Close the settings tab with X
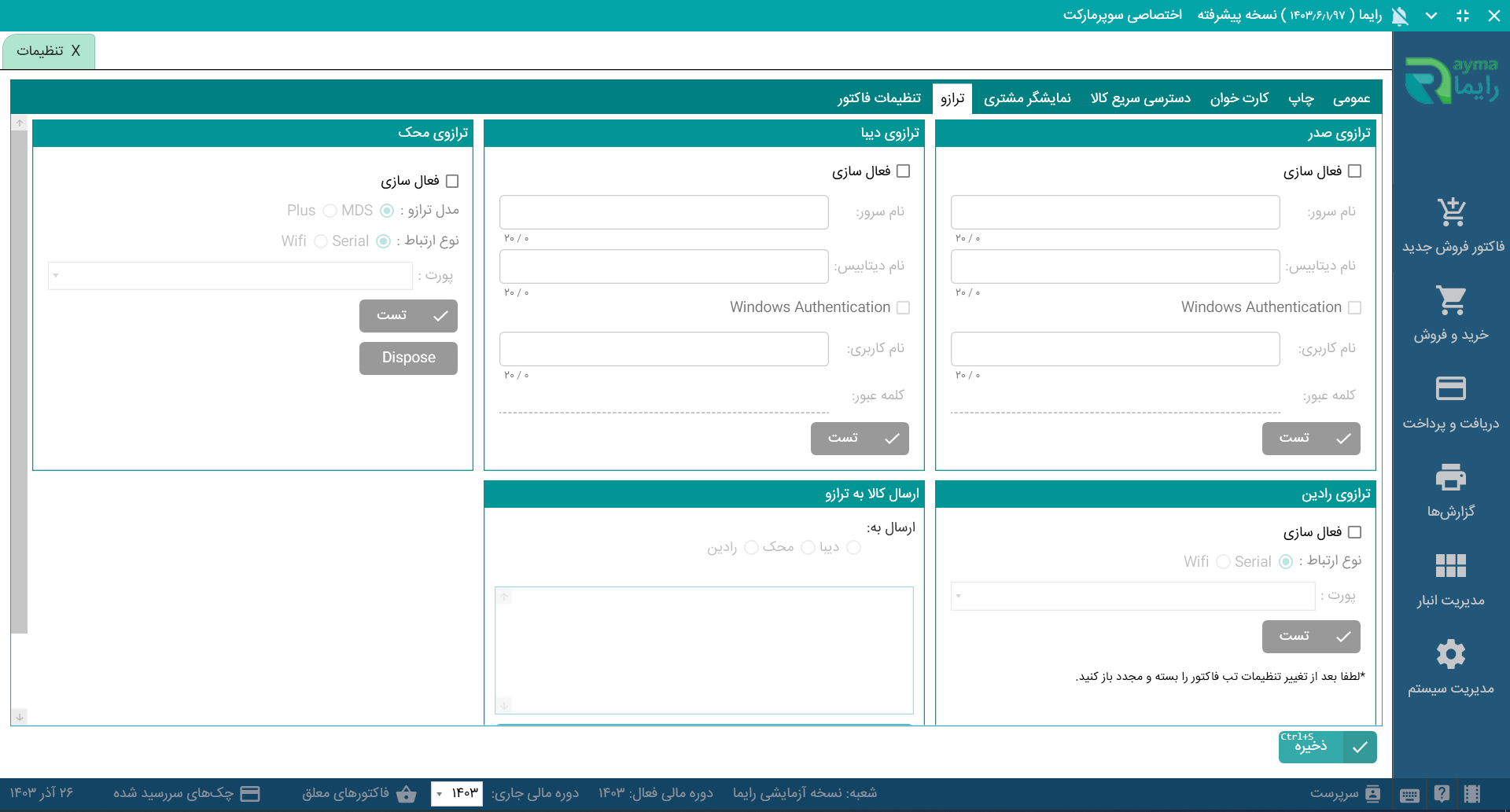This screenshot has height=812, width=1510. [x=75, y=51]
